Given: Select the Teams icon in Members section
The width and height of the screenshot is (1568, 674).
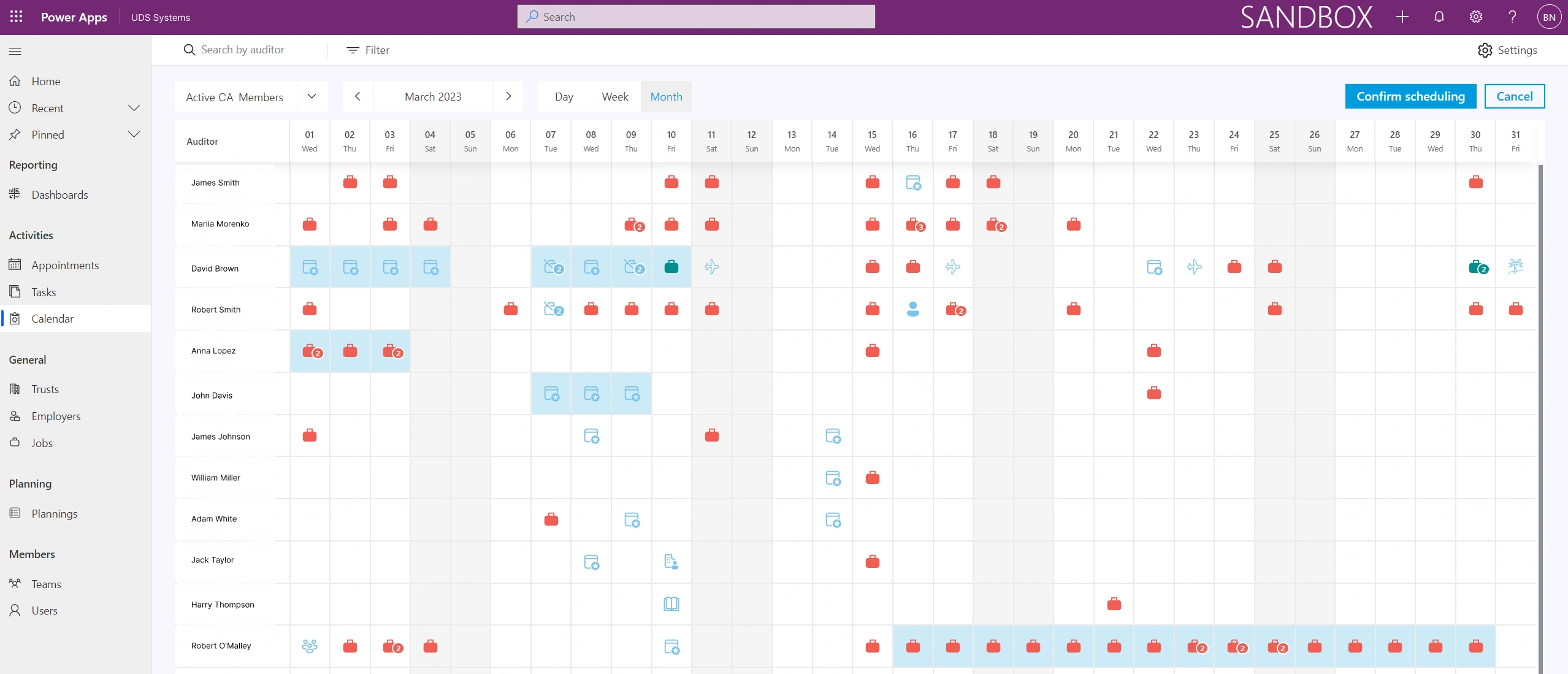Looking at the screenshot, I should 15,584.
